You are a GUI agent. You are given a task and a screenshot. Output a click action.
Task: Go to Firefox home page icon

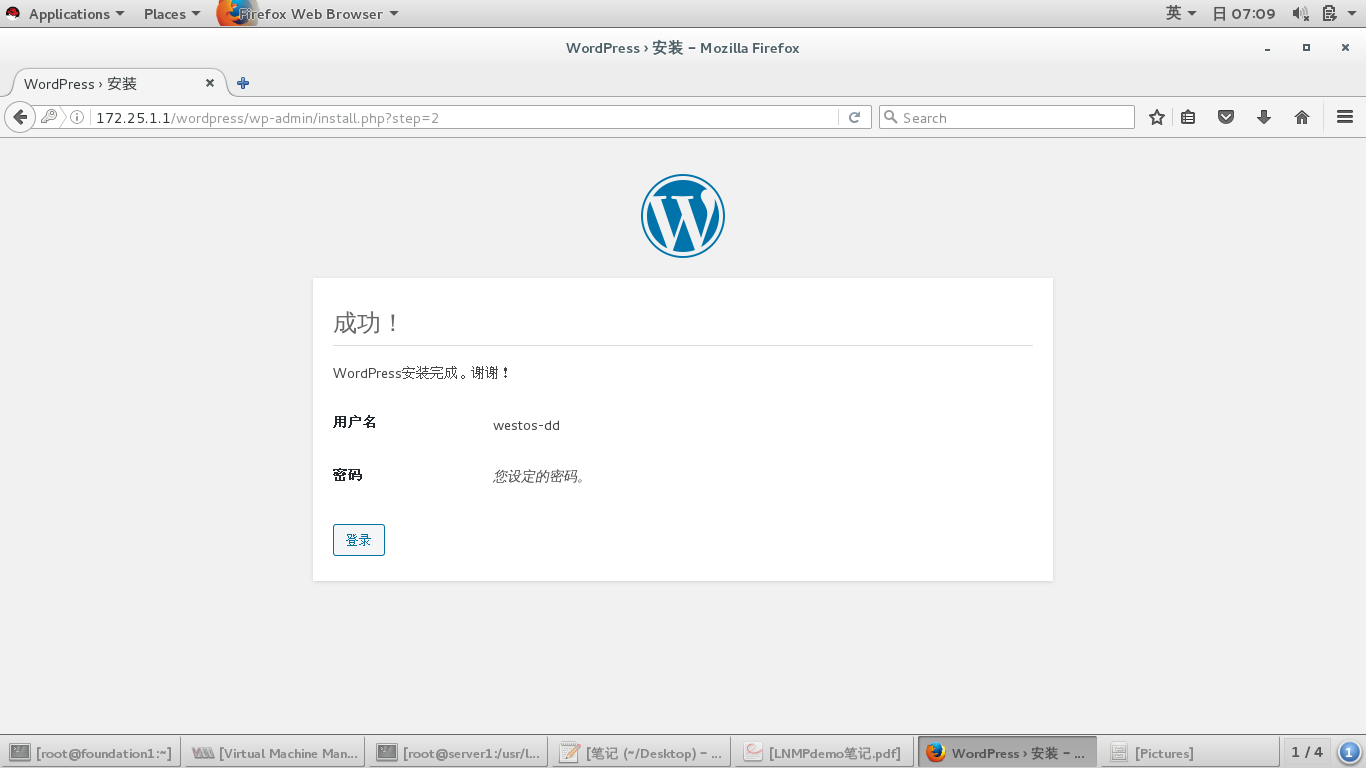(1302, 117)
